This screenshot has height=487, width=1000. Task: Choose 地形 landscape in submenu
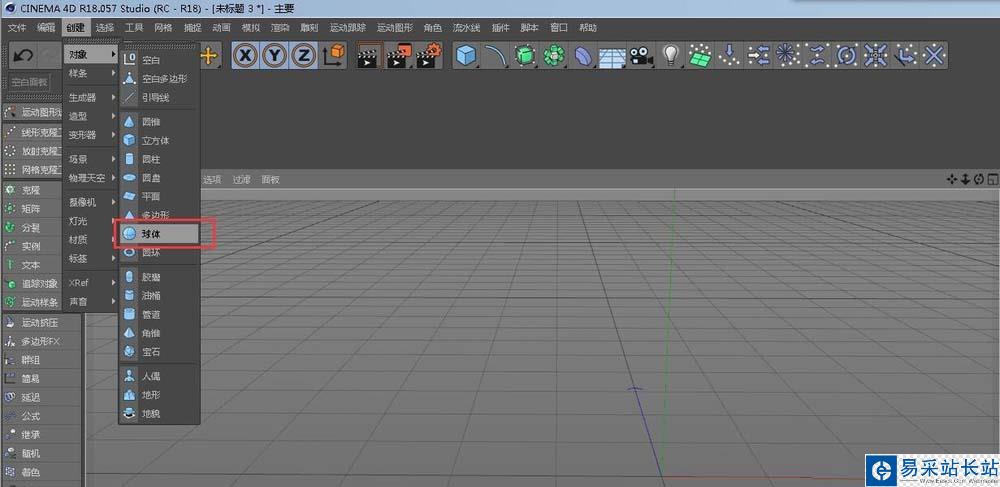(160, 395)
